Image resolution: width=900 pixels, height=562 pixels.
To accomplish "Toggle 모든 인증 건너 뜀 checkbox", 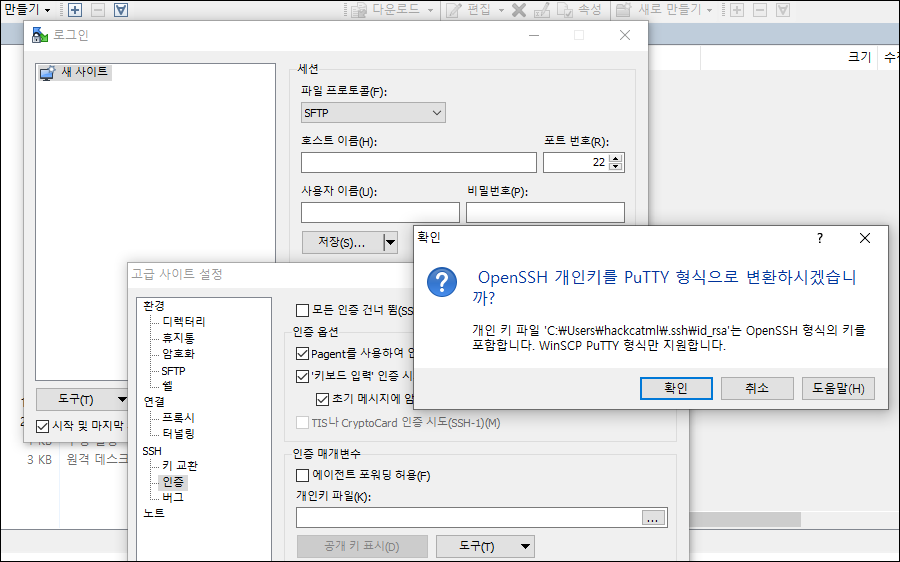I will point(302,311).
